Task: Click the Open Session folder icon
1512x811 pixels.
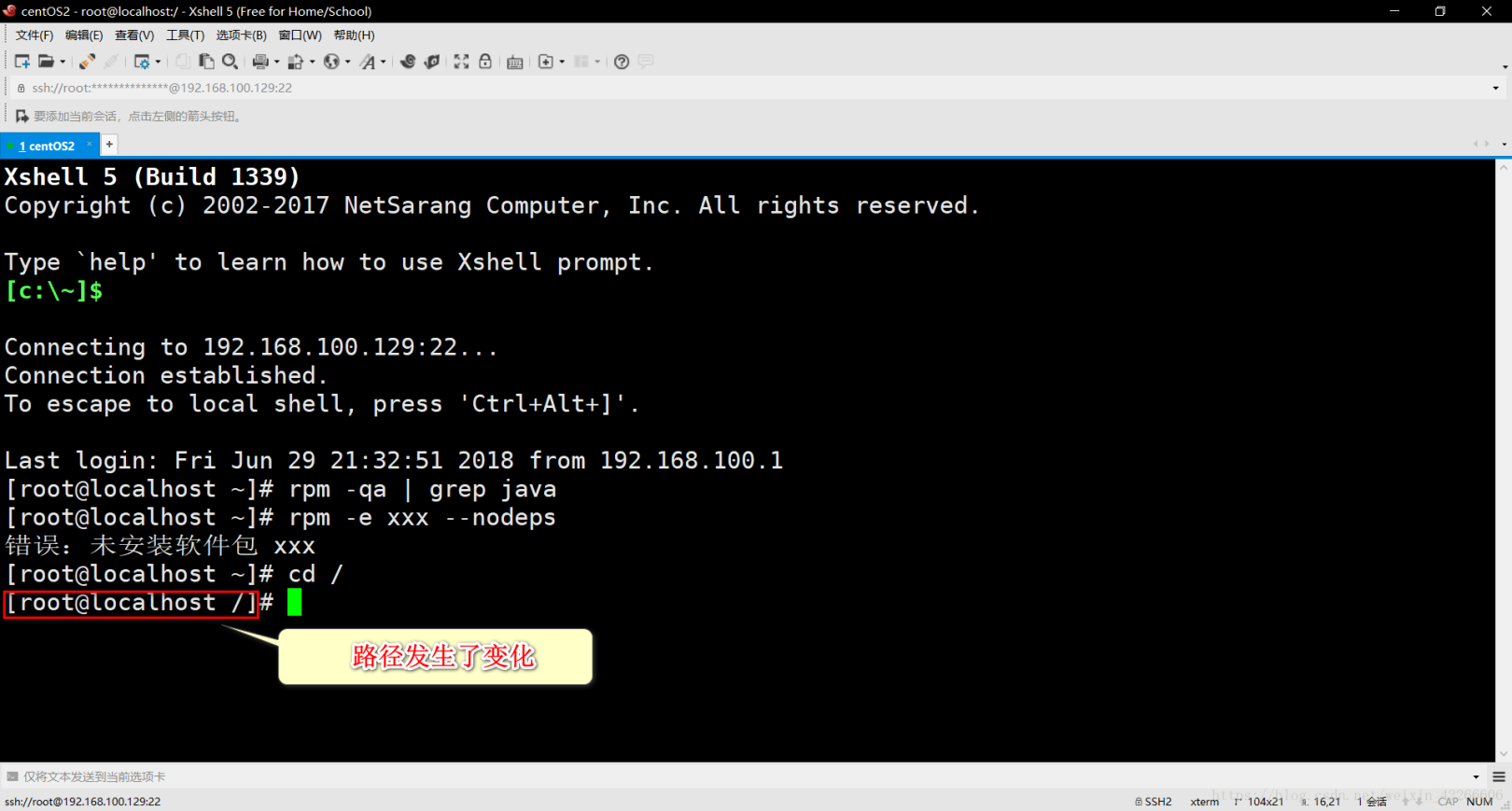Action: (x=46, y=62)
